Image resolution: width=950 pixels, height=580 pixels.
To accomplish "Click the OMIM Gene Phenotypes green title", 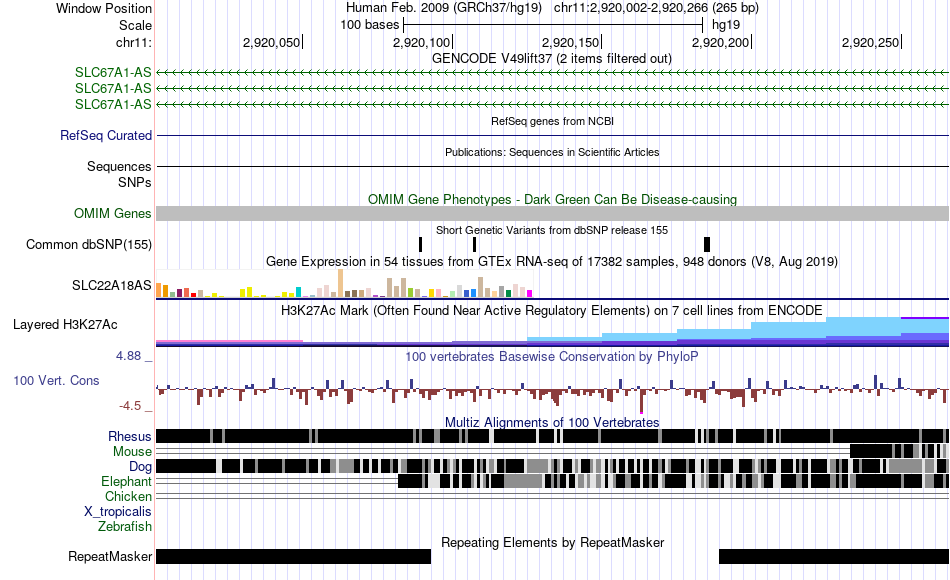I will (x=553, y=199).
